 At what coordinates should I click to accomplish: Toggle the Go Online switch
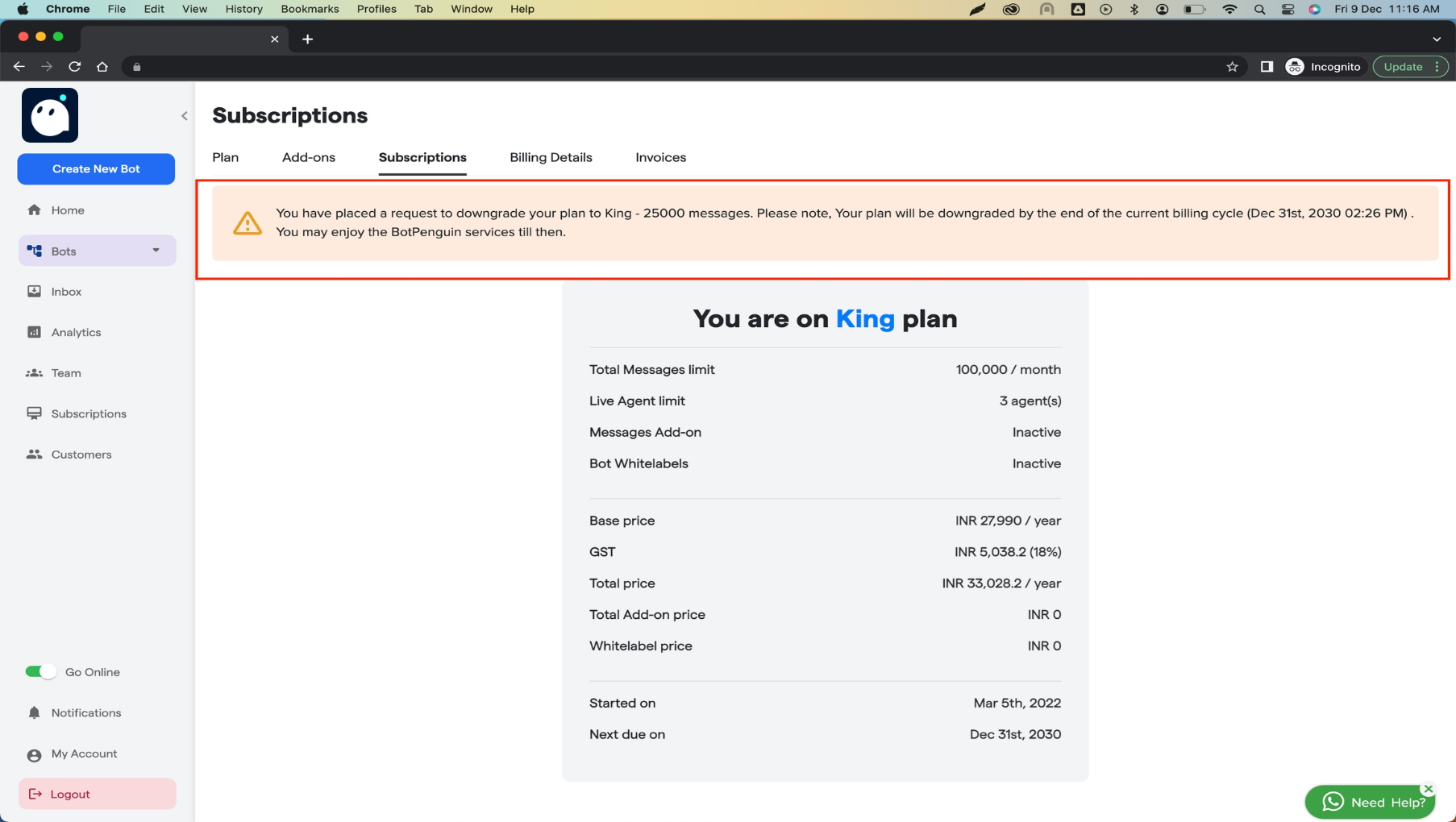click(x=40, y=671)
